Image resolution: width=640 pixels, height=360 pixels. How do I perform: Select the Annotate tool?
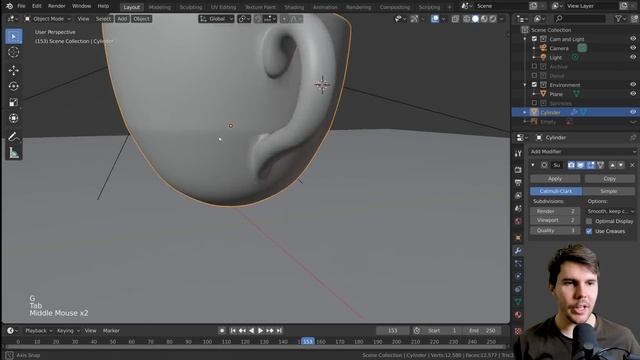click(x=13, y=137)
